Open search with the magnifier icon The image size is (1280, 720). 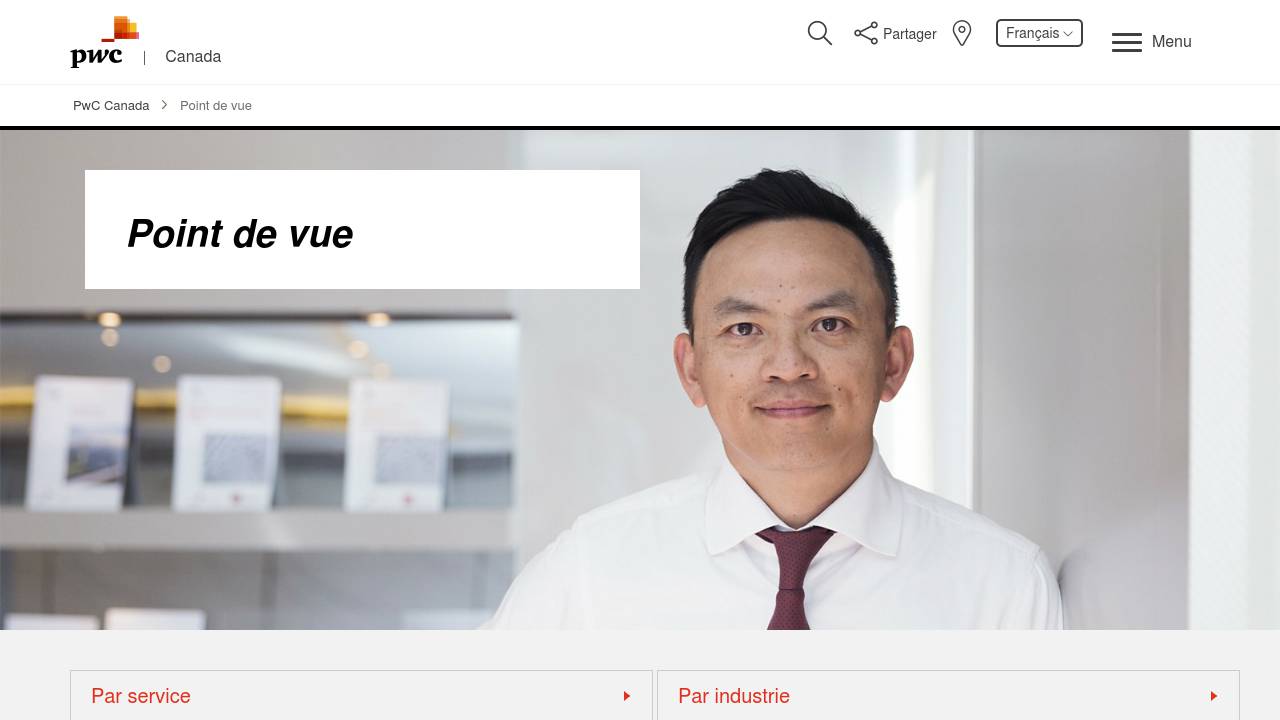coord(820,33)
